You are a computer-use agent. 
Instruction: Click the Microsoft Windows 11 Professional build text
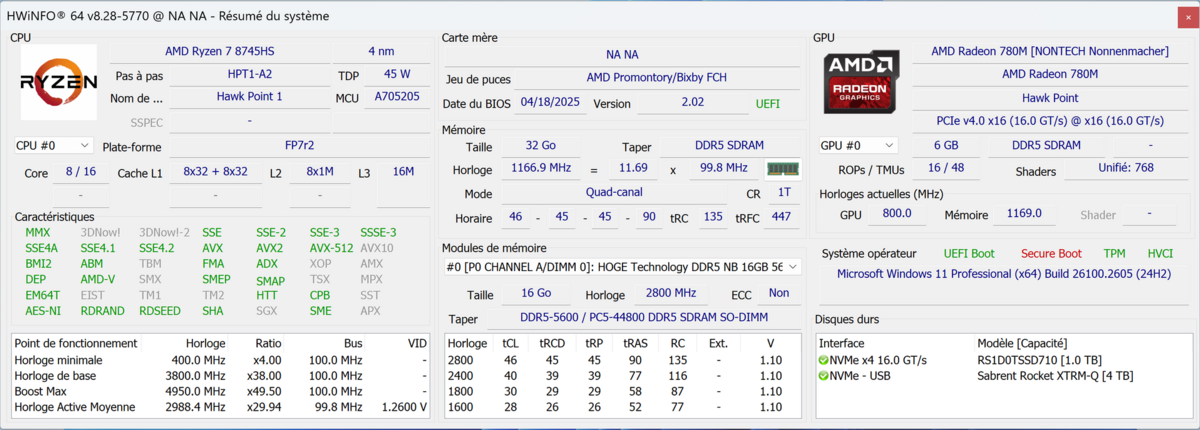(x=1003, y=273)
